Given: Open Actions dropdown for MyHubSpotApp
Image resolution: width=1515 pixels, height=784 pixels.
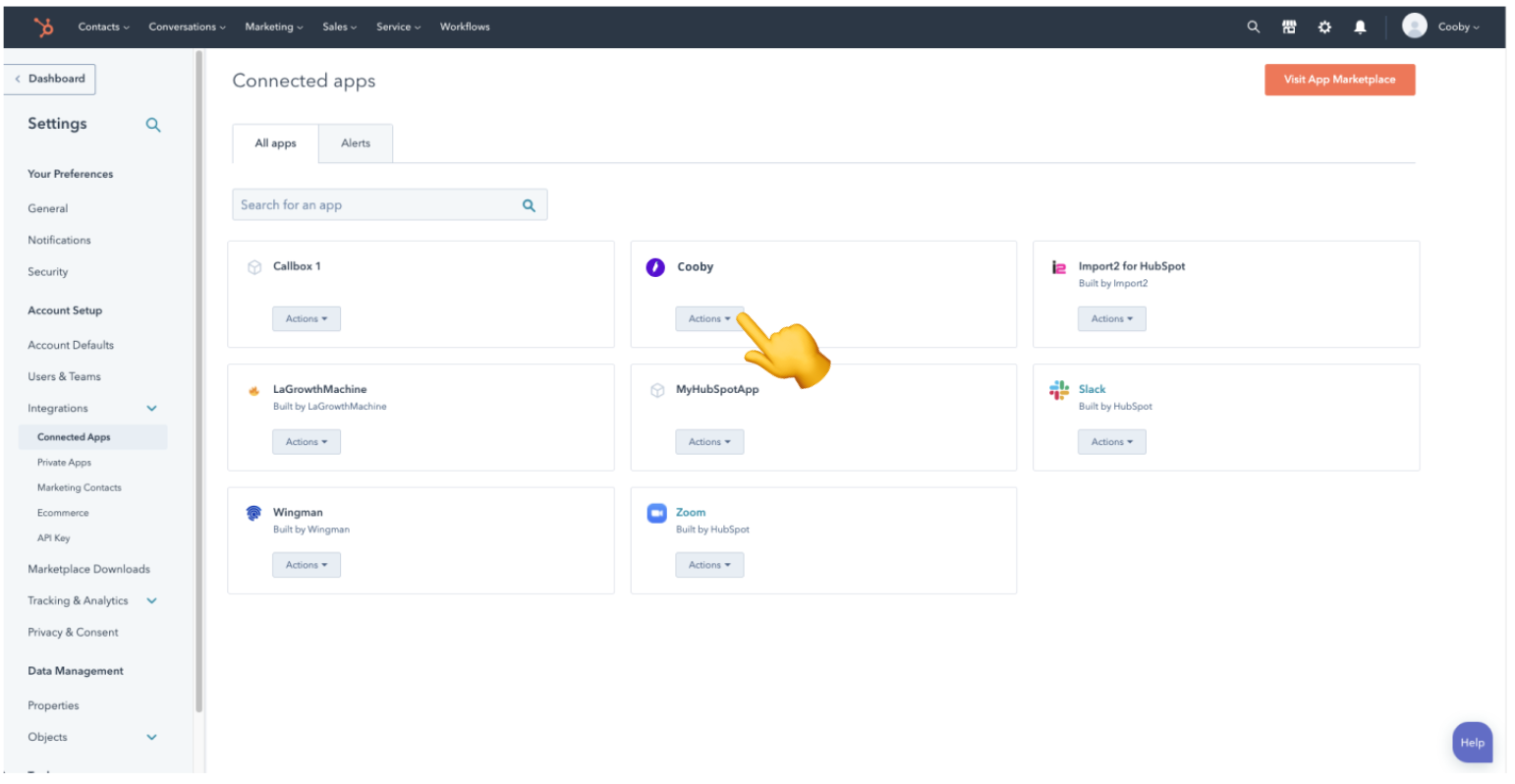Looking at the screenshot, I should point(709,442).
